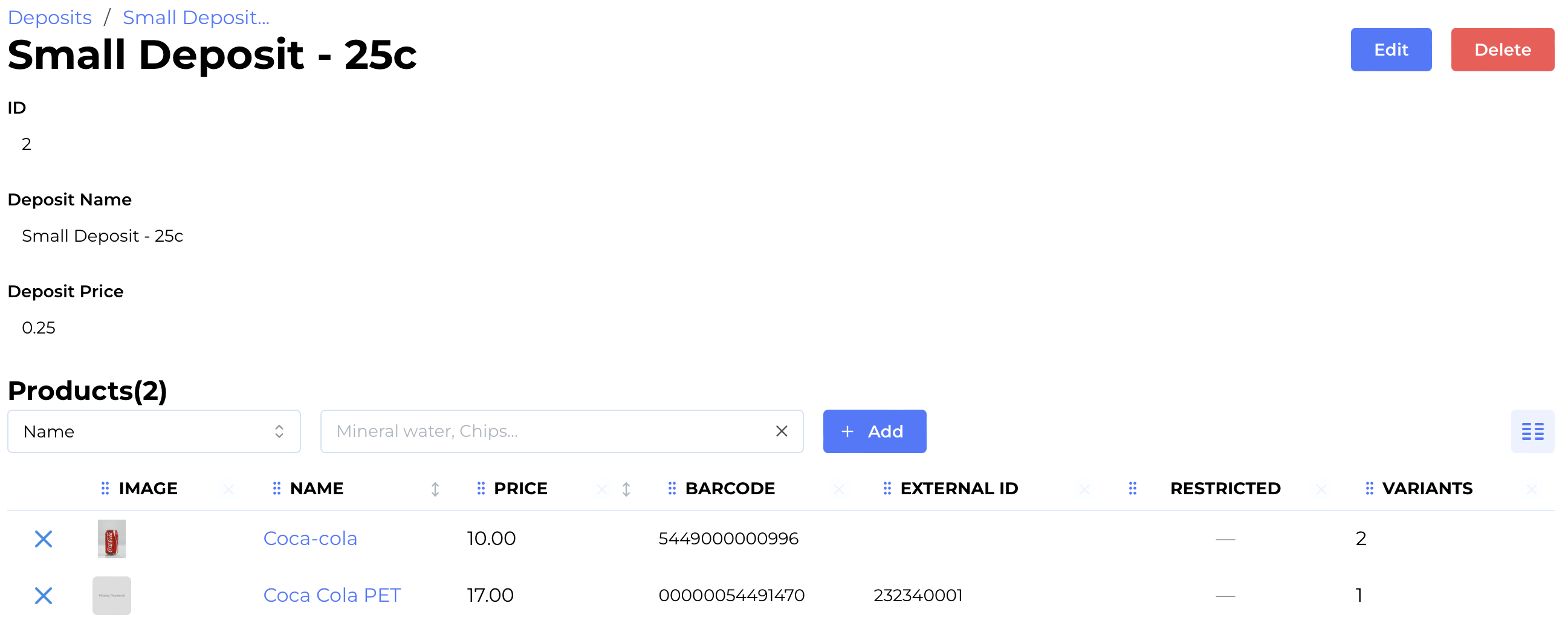Click the Coca-cola can thumbnail
The width and height of the screenshot is (1568, 632).
(x=111, y=539)
